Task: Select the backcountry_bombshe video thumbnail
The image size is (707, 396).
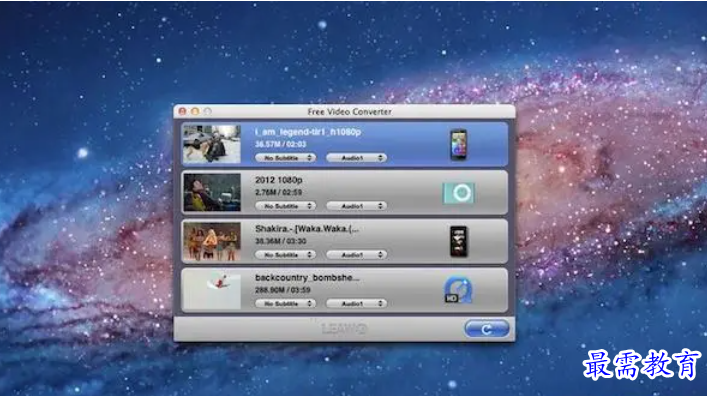Action: pos(212,290)
